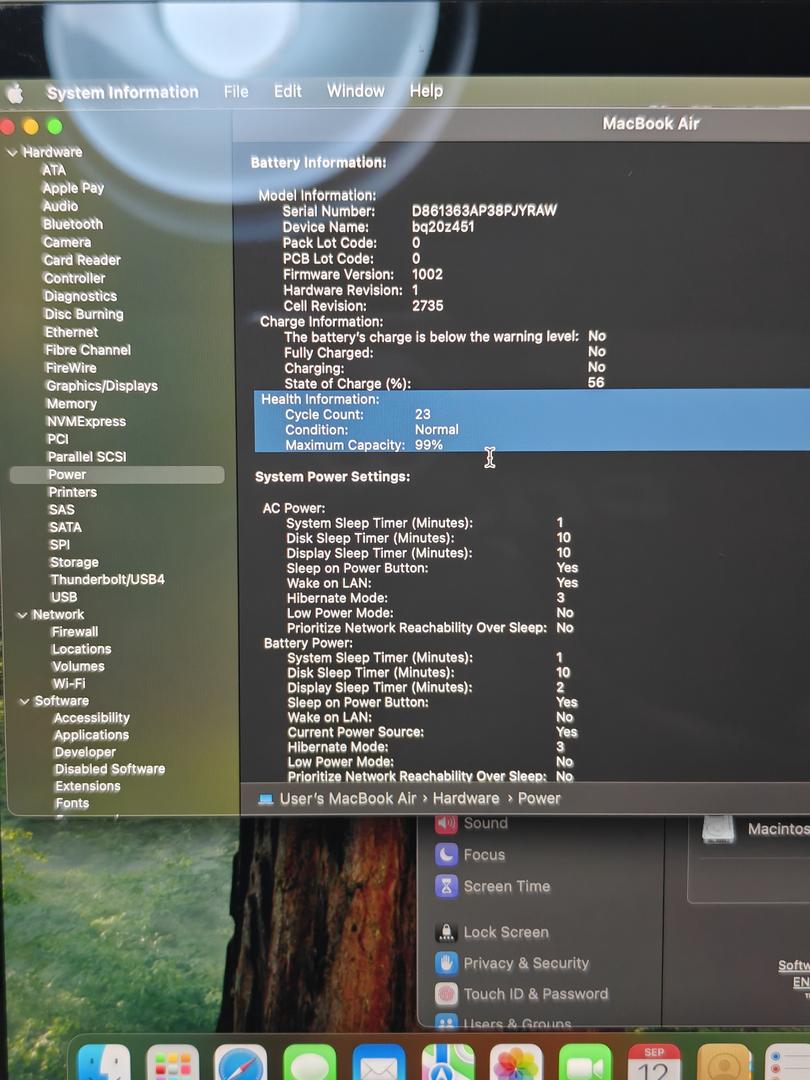Open the File menu
This screenshot has height=1080, width=810.
(x=236, y=92)
